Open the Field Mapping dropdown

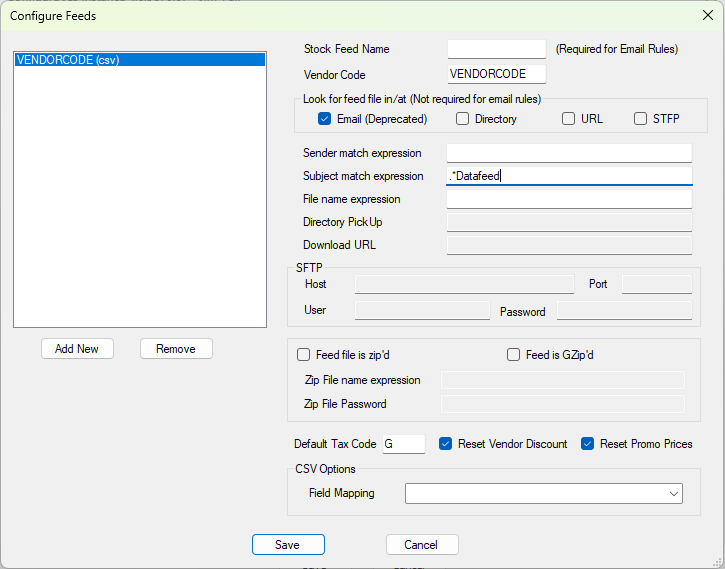point(543,493)
